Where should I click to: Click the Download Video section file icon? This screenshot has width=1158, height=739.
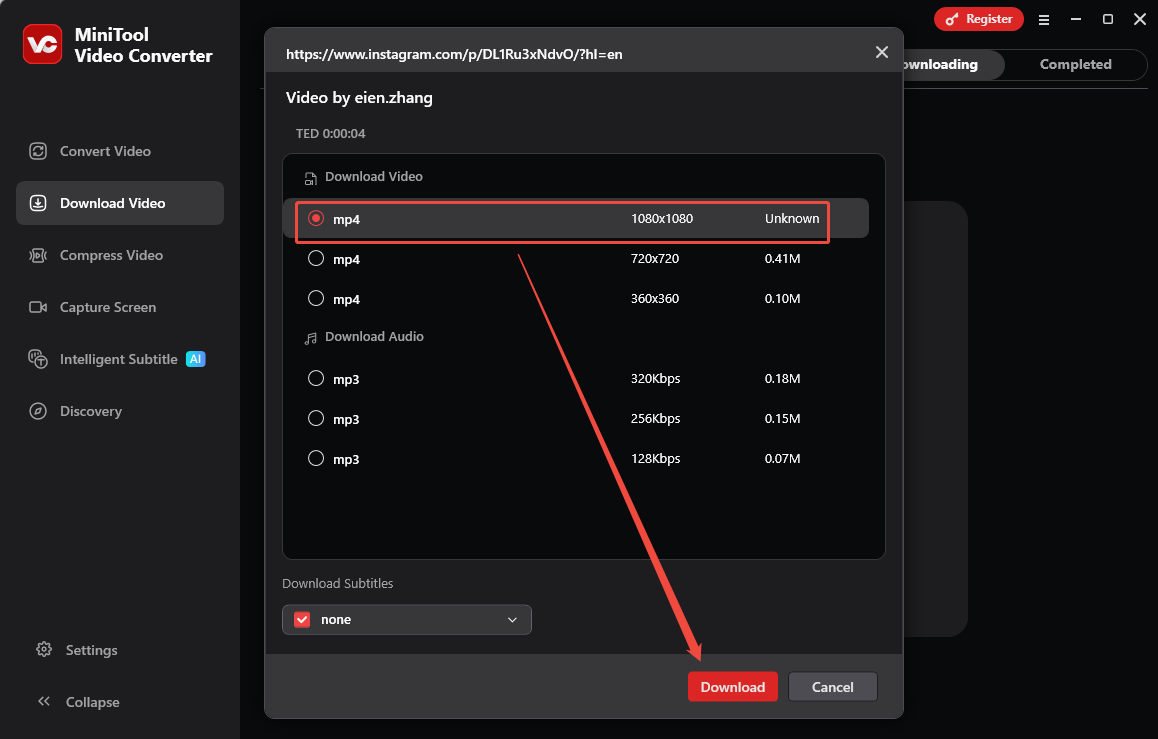(310, 178)
